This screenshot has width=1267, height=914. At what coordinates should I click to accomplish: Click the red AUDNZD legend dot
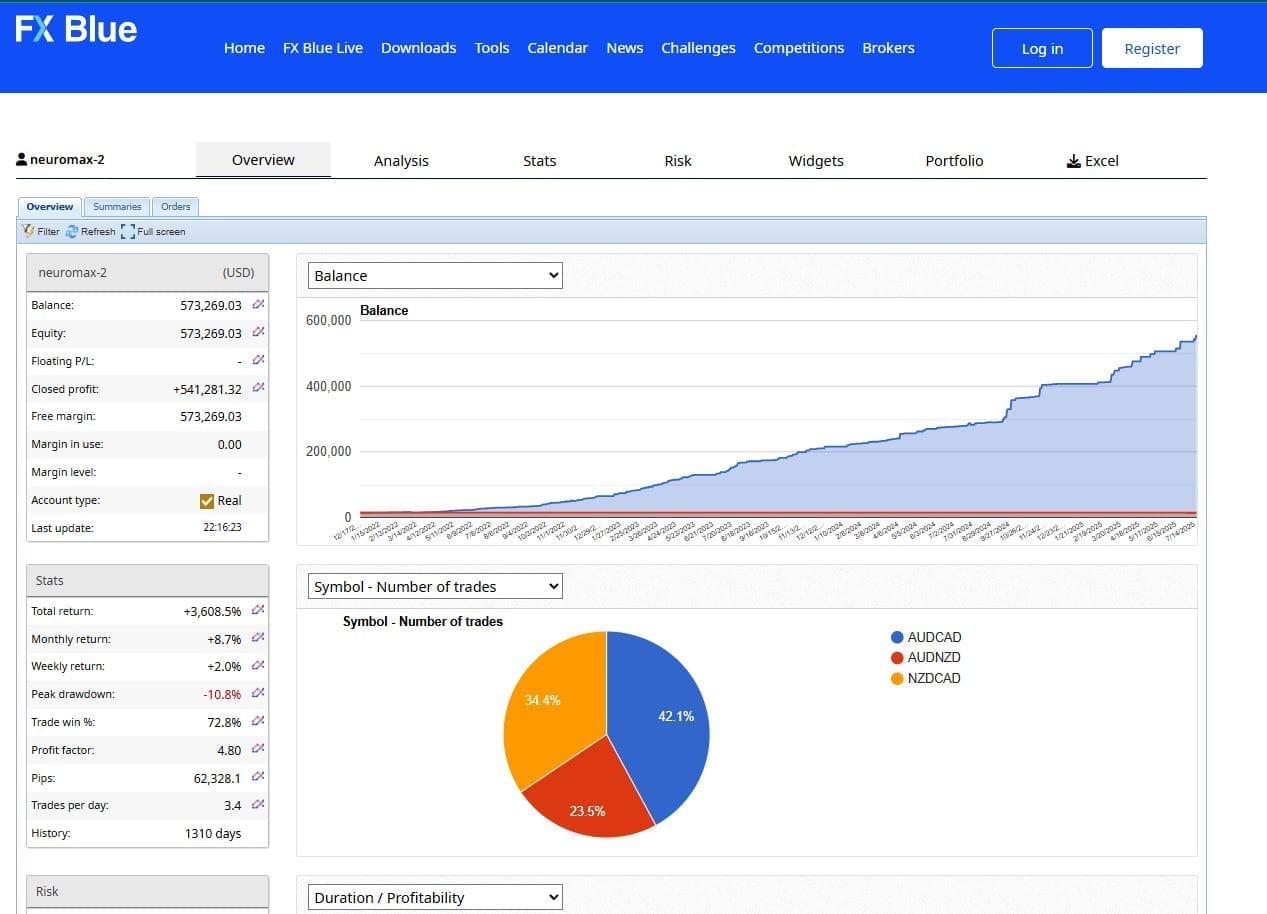(897, 658)
